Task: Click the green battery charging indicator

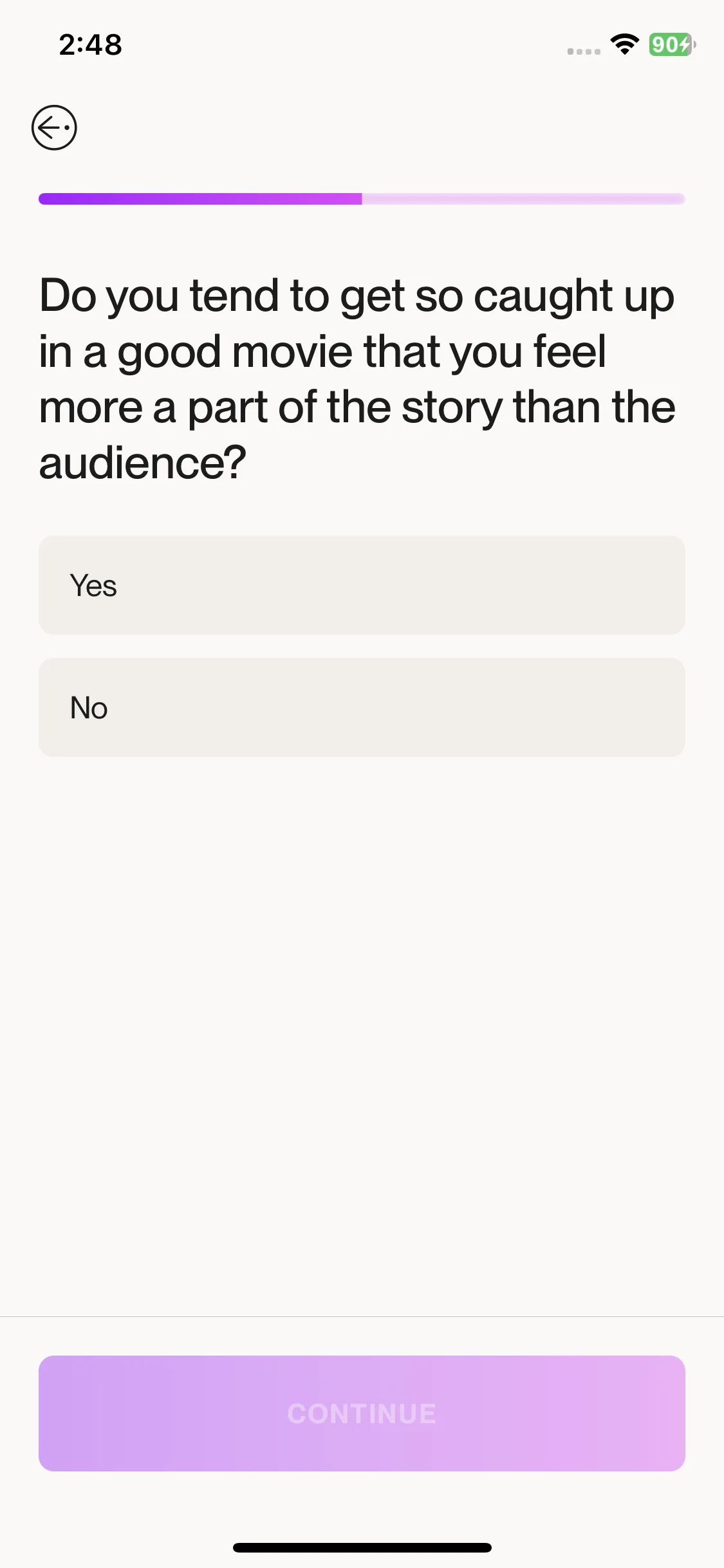Action: (672, 44)
